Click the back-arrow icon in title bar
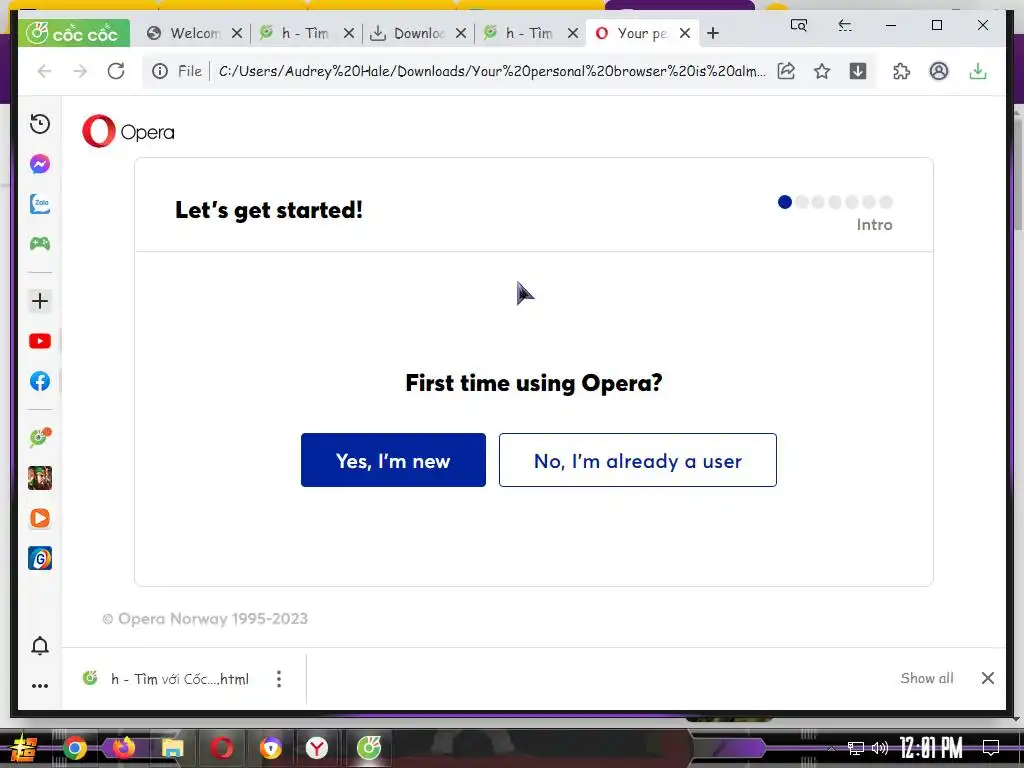 point(845,25)
